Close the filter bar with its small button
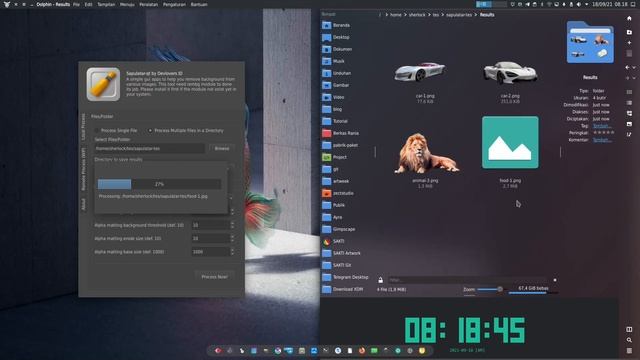 coord(555,280)
